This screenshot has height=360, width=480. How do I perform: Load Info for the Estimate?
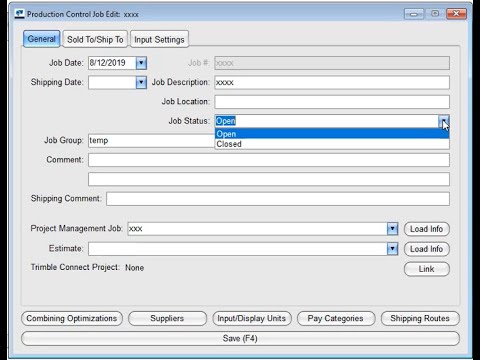(427, 249)
